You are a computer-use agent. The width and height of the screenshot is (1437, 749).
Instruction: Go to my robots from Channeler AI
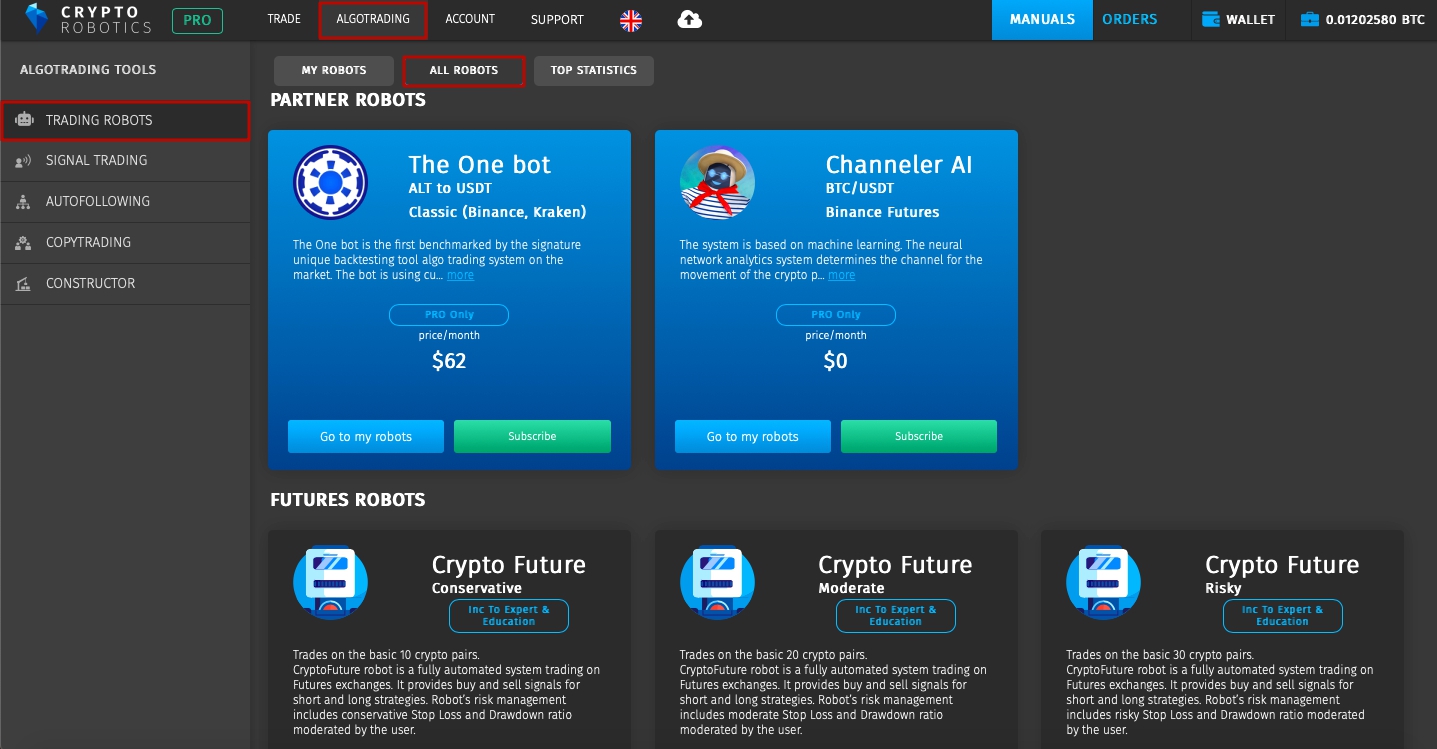tap(753, 437)
